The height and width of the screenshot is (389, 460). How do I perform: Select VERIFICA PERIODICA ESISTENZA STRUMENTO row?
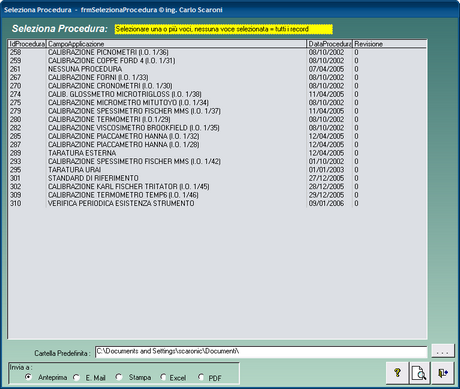click(217, 203)
